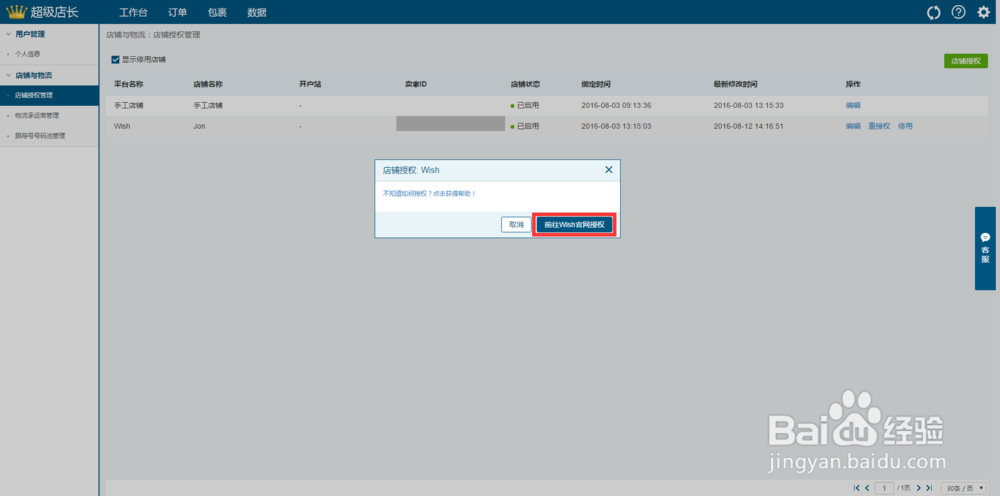This screenshot has width=1000, height=496.
Task: Click the 不知道如何授权 help link
Action: (429, 193)
